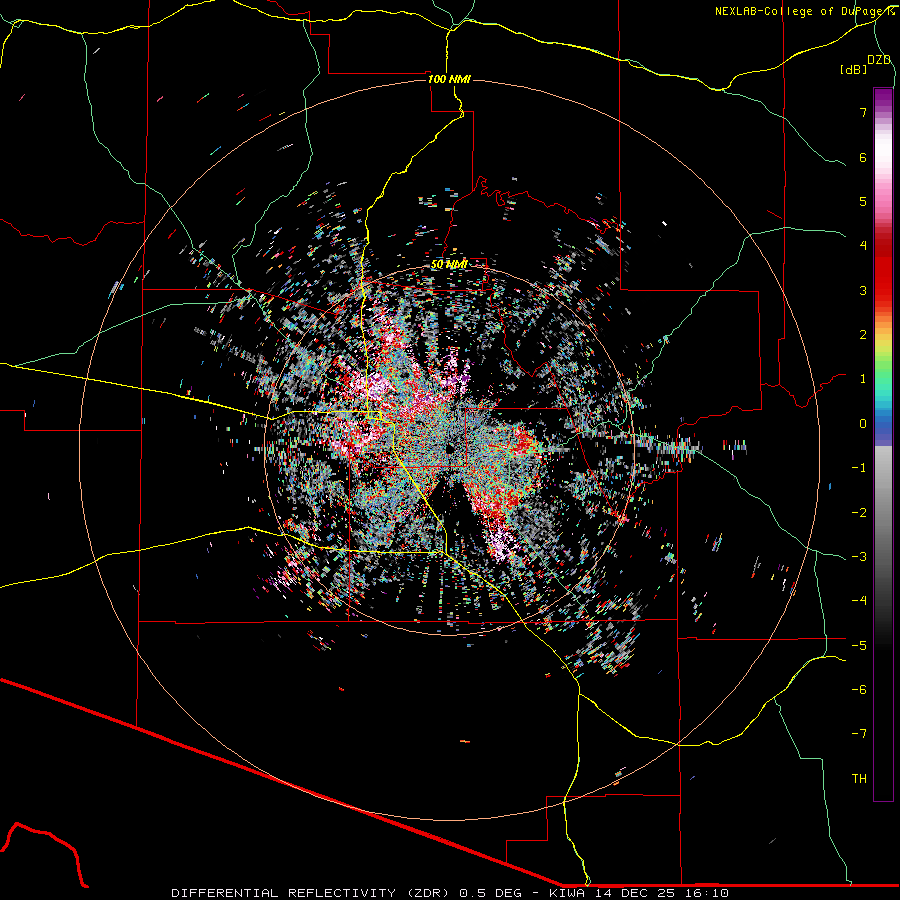Click the -5 value on color scale

859,646
